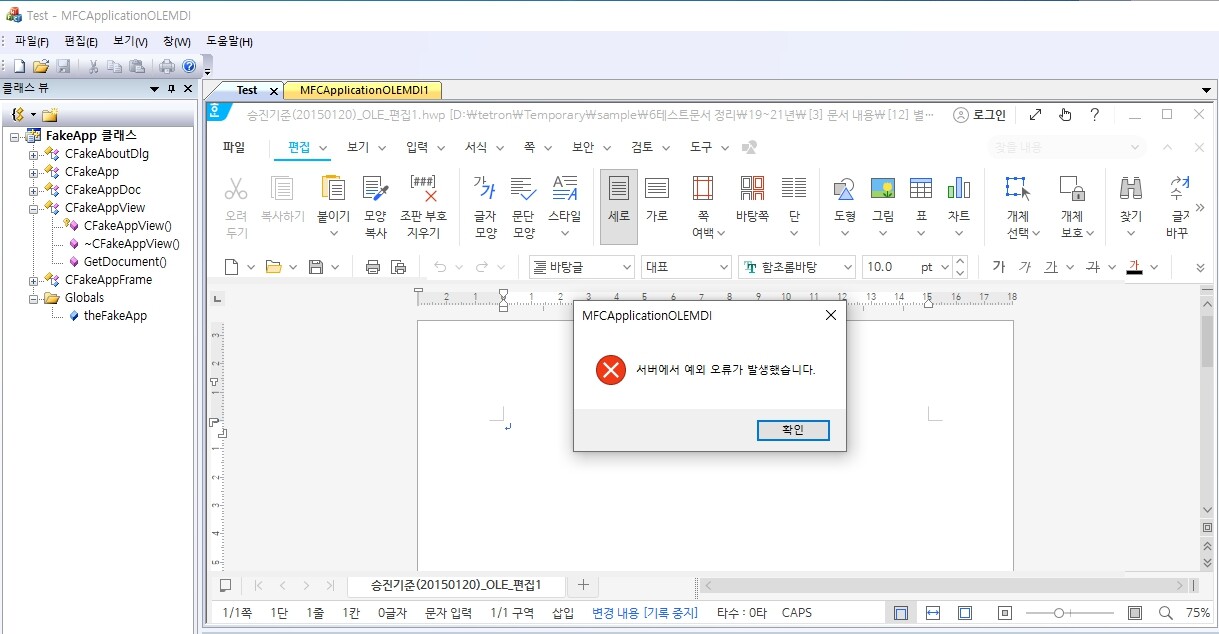Viewport: 1219px width, 634px height.
Task: Open the 입력 ribbon tab
Action: pyautogui.click(x=417, y=147)
